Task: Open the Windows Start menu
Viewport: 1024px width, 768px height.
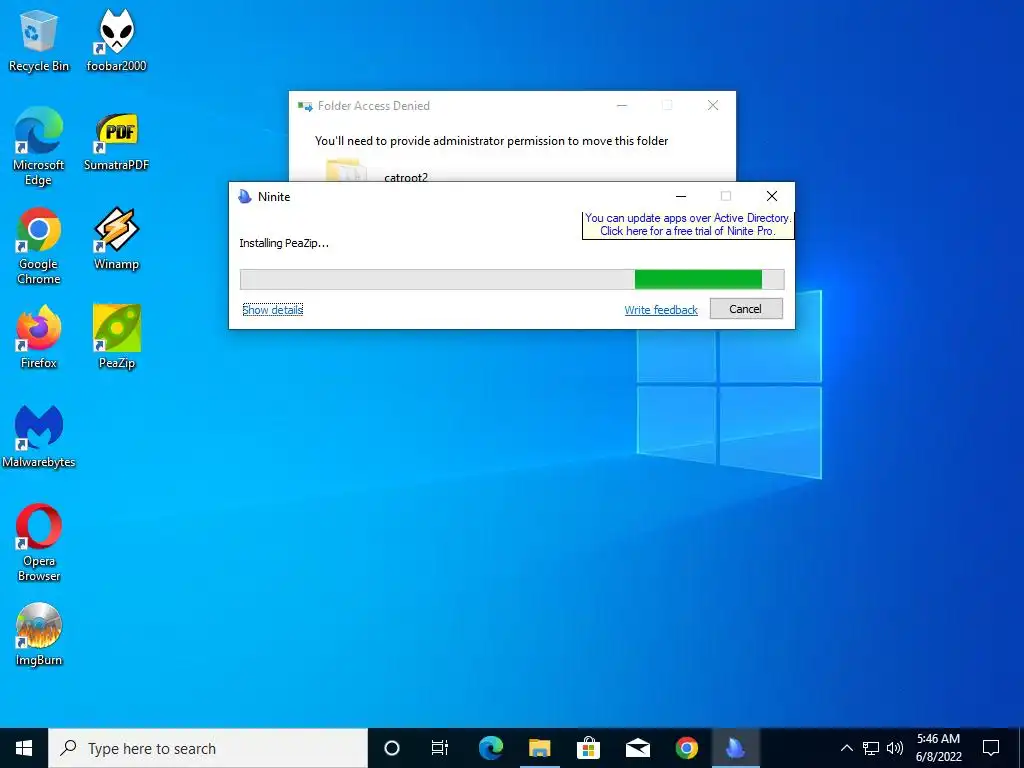Action: click(x=24, y=748)
